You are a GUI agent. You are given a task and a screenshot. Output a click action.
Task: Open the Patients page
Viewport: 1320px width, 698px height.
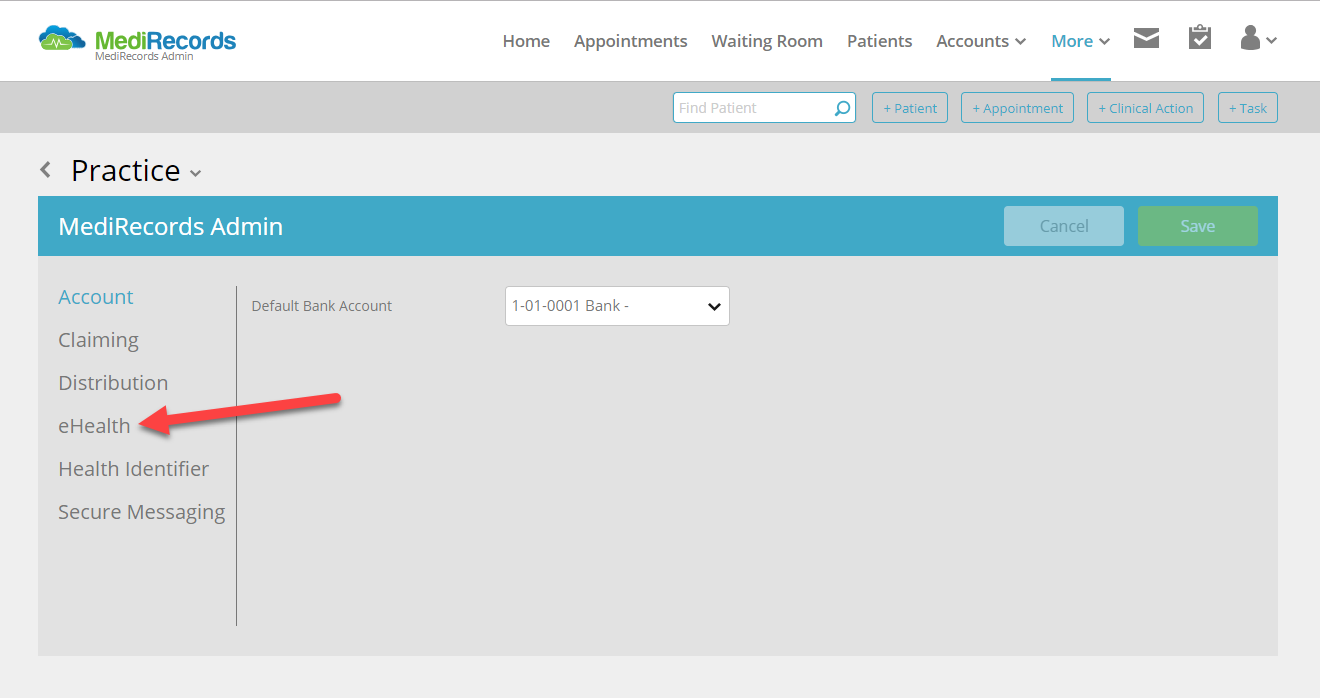point(880,41)
